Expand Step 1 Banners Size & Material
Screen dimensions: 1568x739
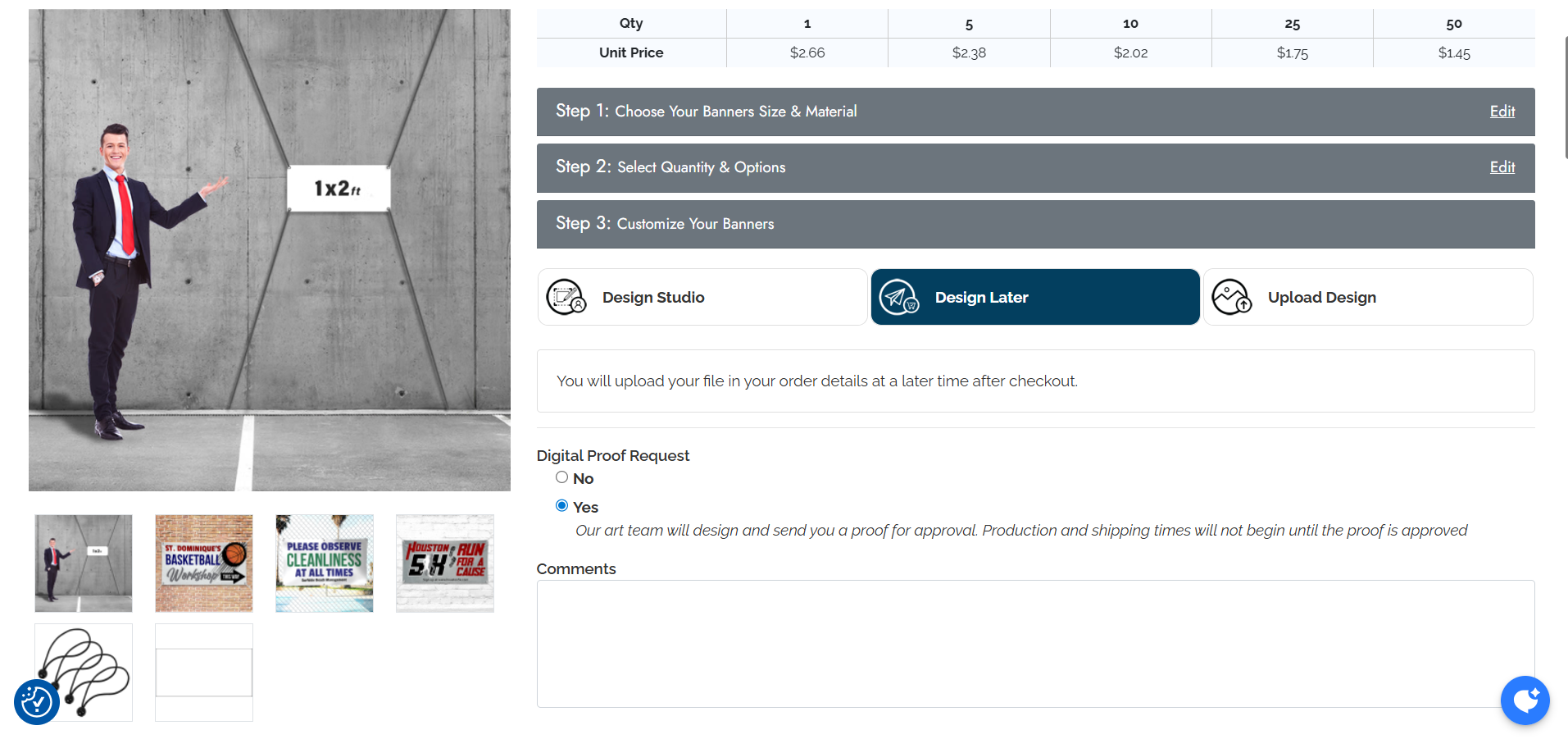coord(984,112)
